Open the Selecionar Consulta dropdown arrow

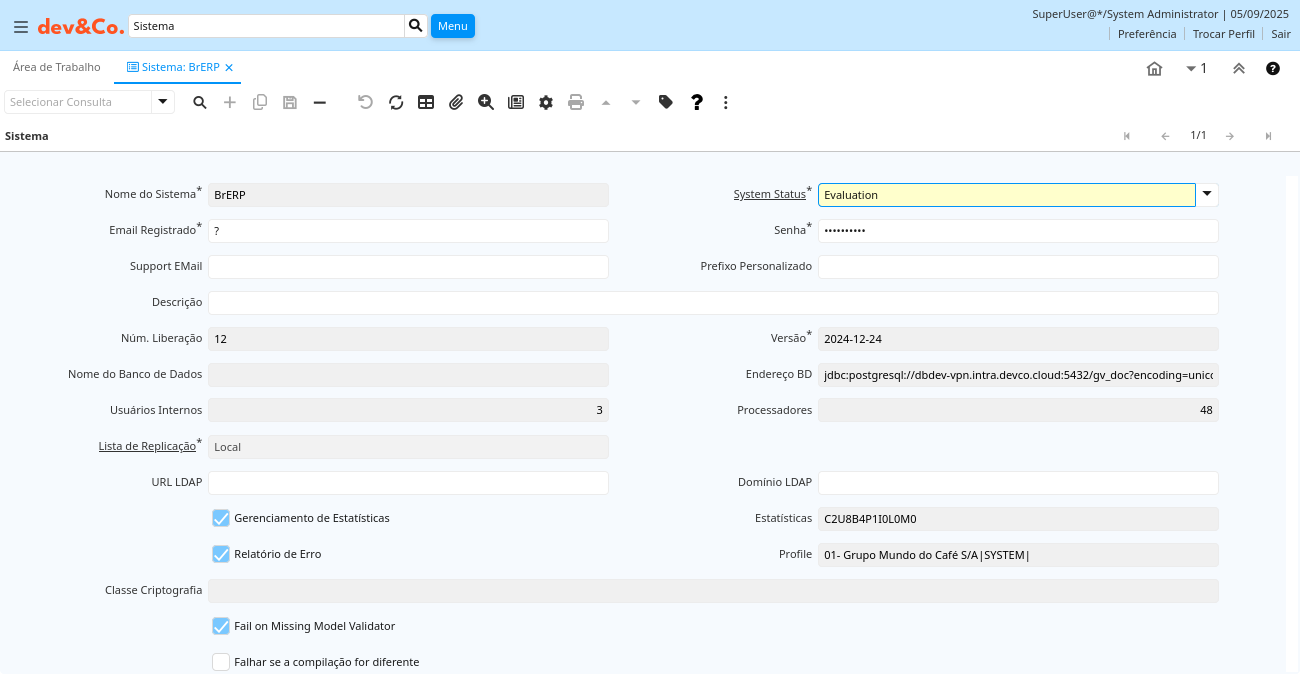click(163, 102)
